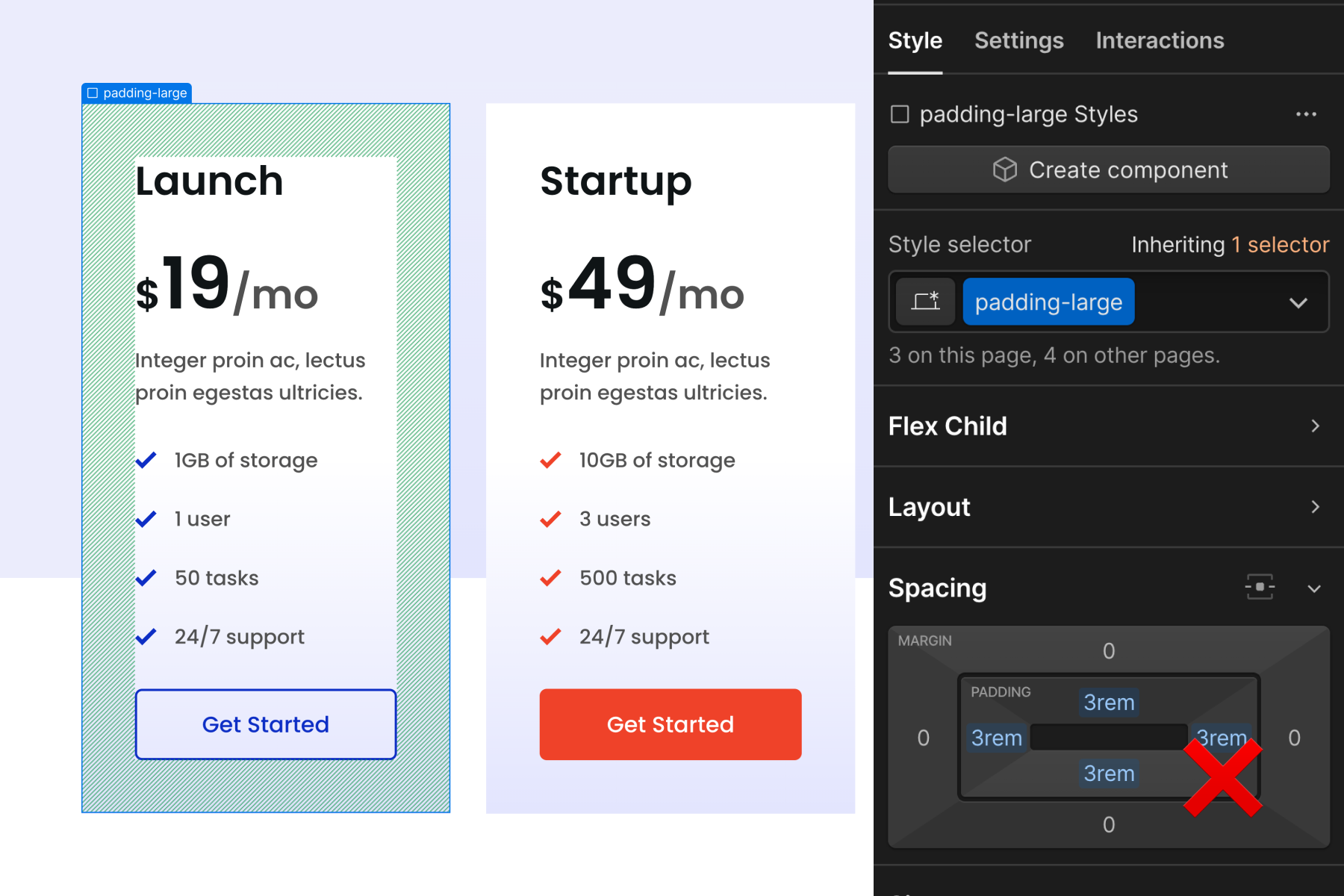The height and width of the screenshot is (896, 1344).
Task: Open the style selector dropdown arrow
Action: point(1298,302)
